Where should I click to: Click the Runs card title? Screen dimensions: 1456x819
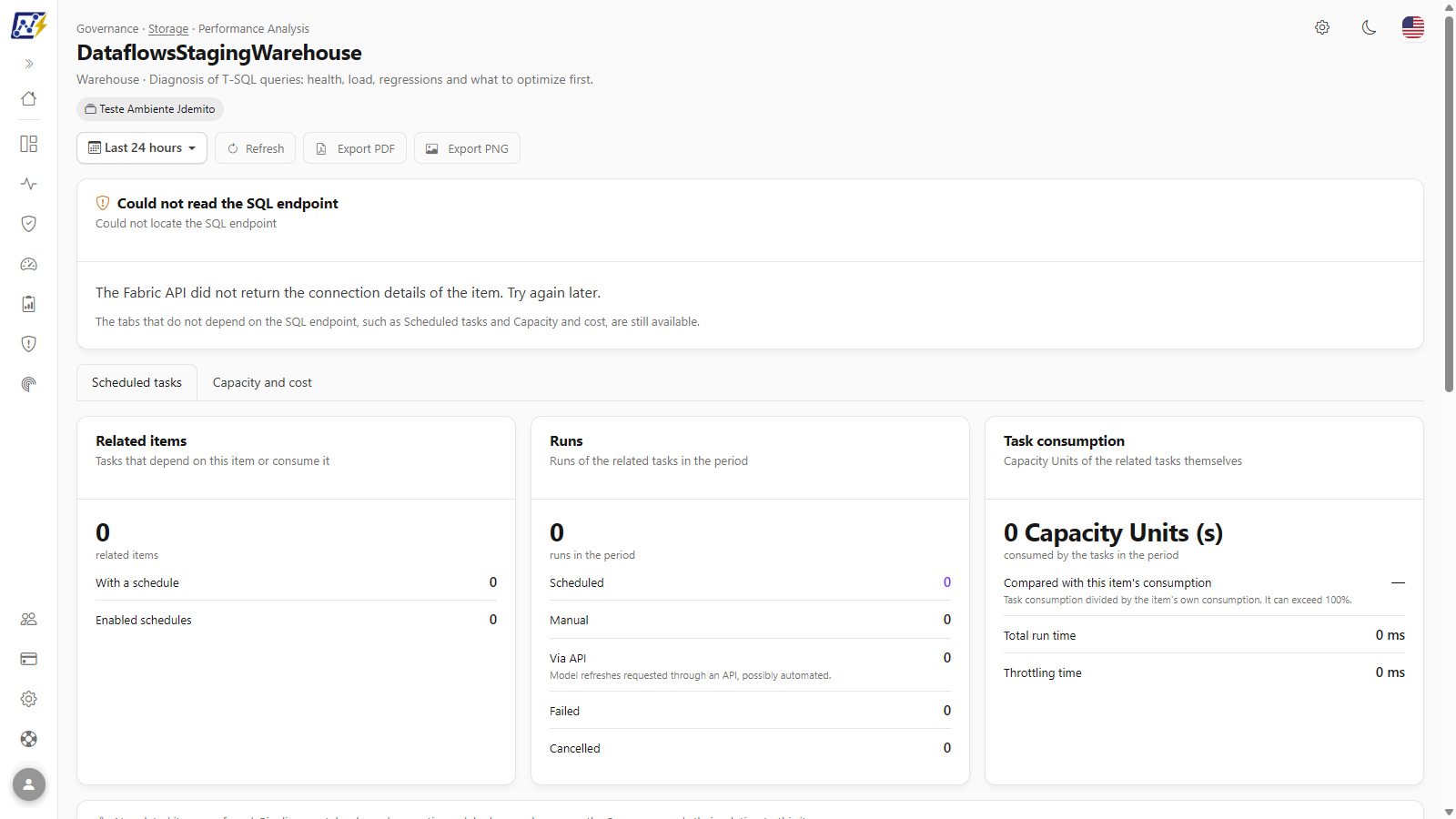coord(566,441)
